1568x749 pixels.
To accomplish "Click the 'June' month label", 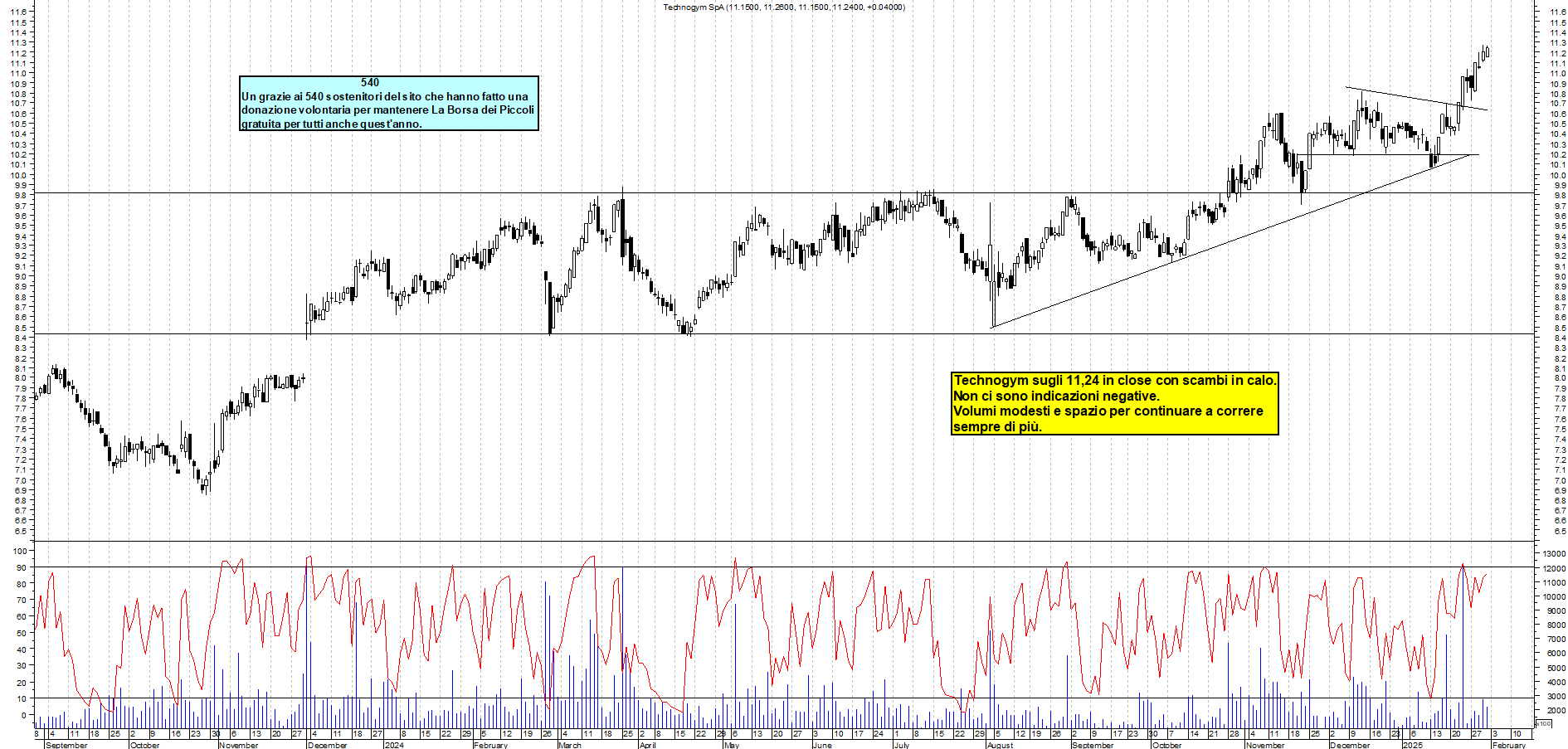I will pyautogui.click(x=822, y=745).
